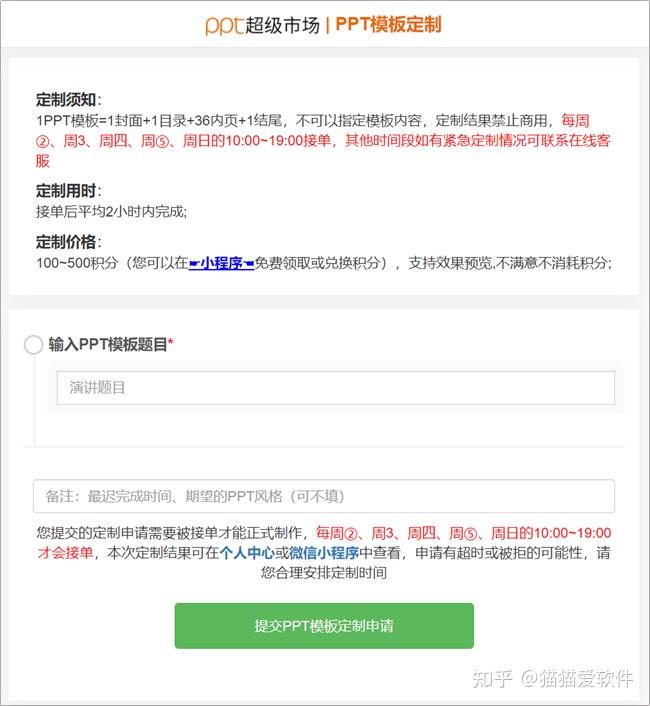Focus the 演讲题目 input field
The image size is (650, 706).
335,388
